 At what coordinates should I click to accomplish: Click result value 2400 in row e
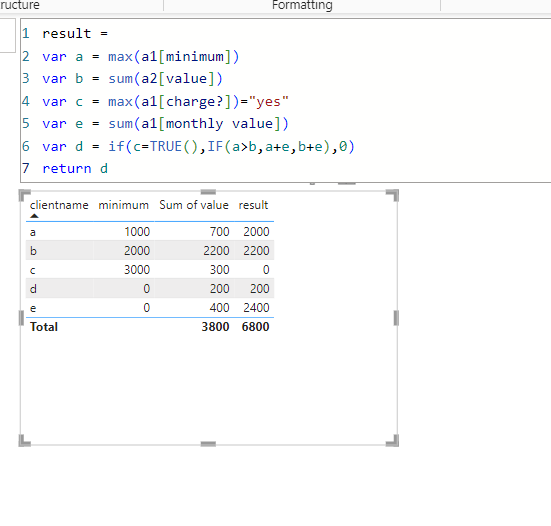pyautogui.click(x=256, y=308)
